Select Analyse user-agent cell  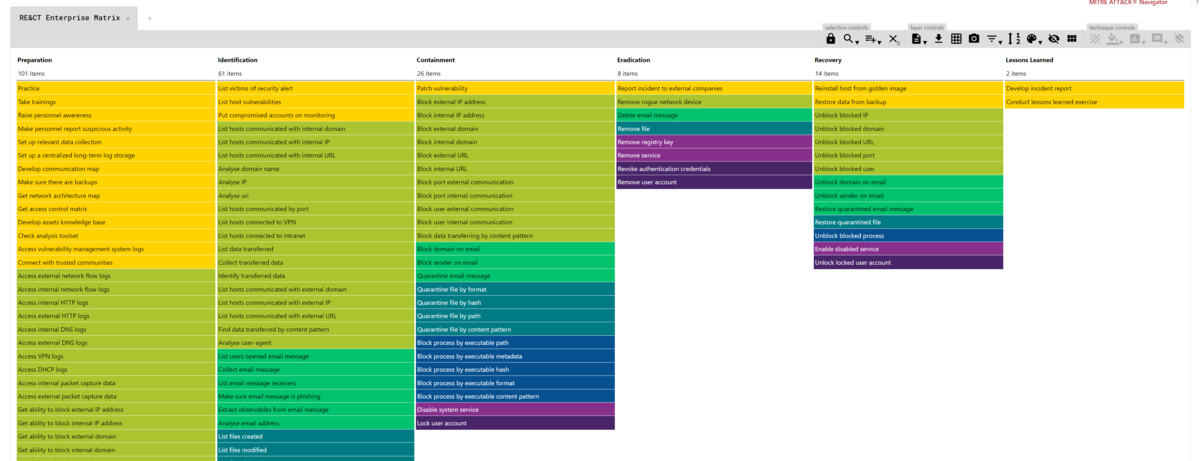tap(315, 342)
